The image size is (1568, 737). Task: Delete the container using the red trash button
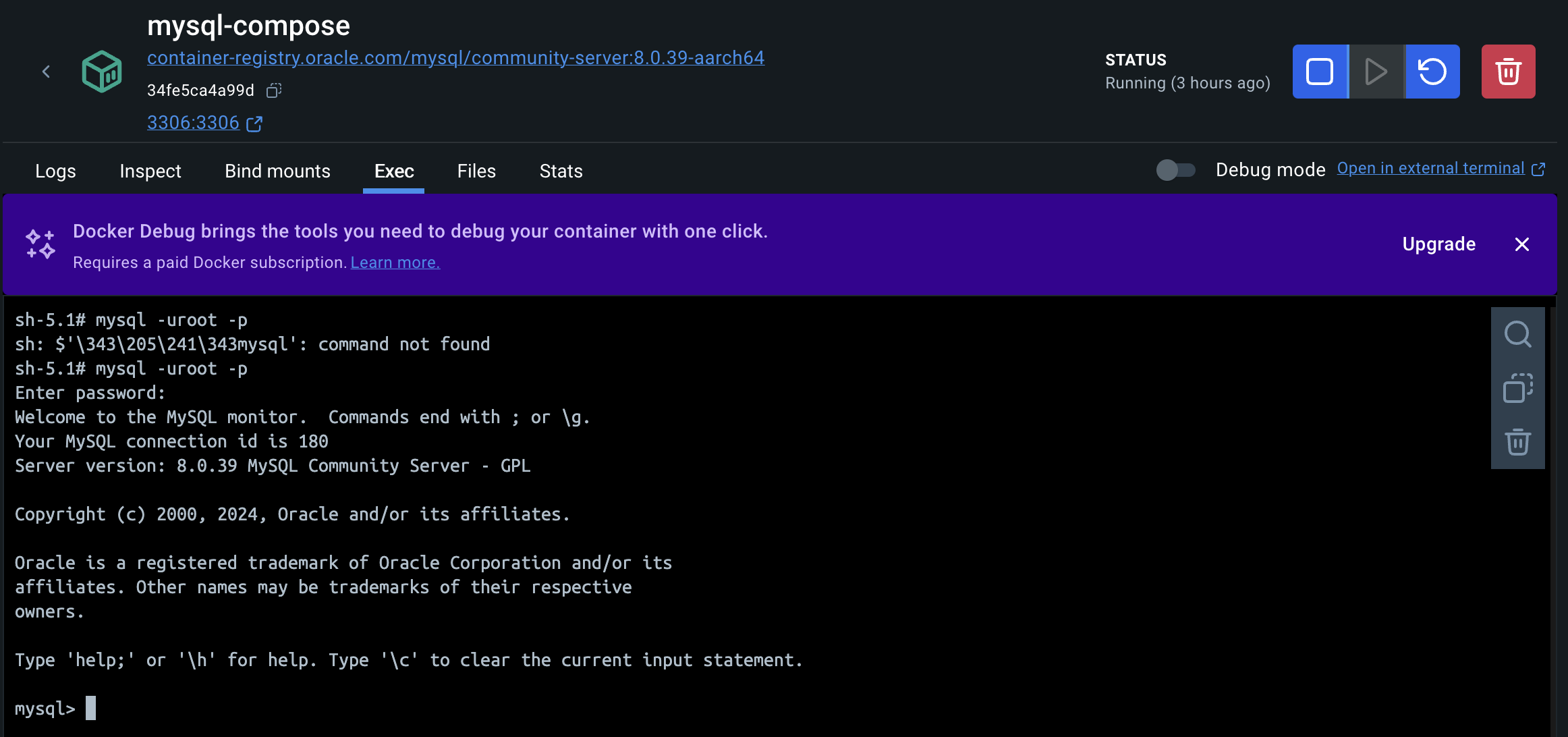[1508, 72]
